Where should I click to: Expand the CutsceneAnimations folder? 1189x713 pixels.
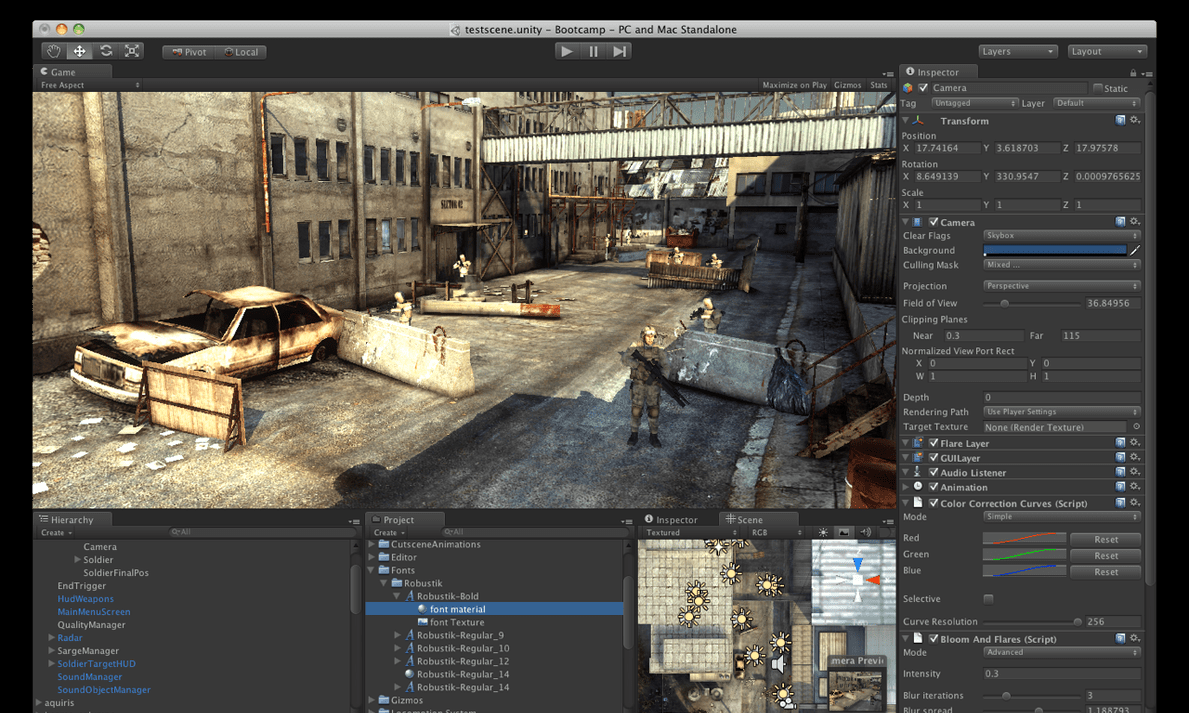(x=372, y=545)
